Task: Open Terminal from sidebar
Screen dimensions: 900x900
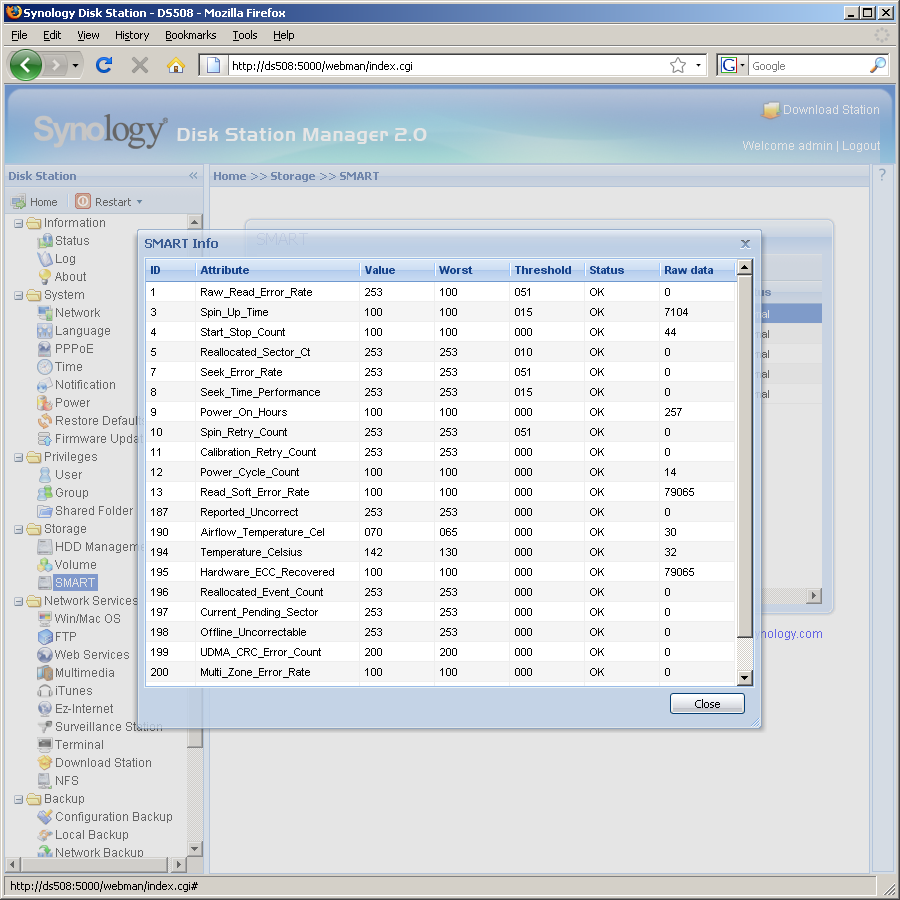Action: (79, 745)
